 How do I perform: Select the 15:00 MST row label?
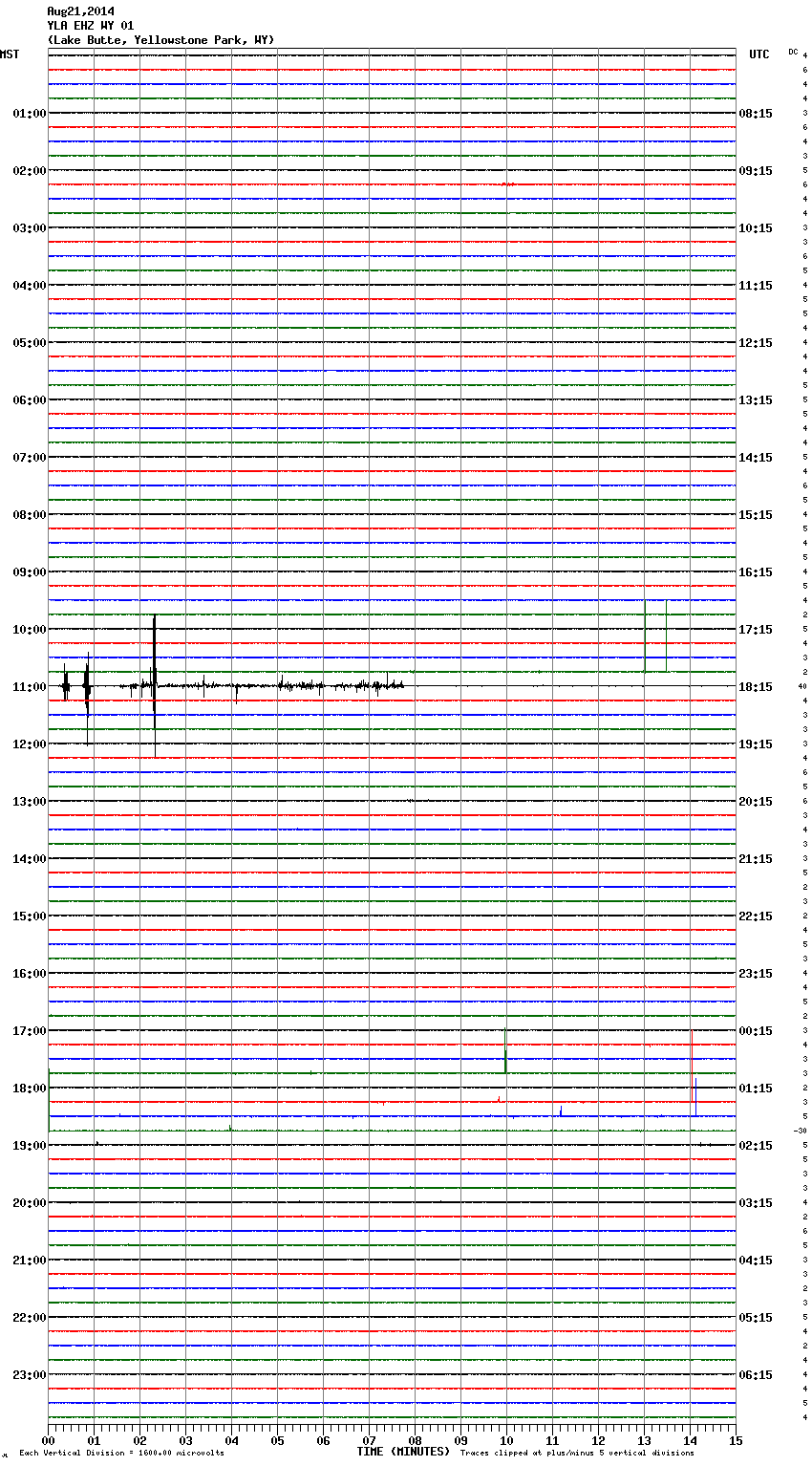click(x=29, y=916)
